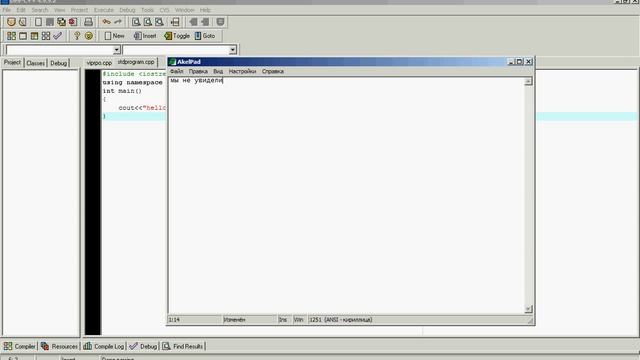Click the rebuild all grid icon
The height and width of the screenshot is (360, 640).
click(46, 36)
